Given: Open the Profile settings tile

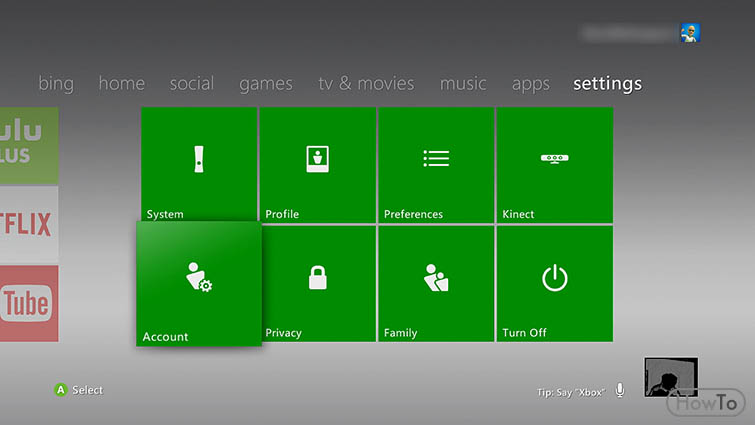Looking at the screenshot, I should coord(318,165).
